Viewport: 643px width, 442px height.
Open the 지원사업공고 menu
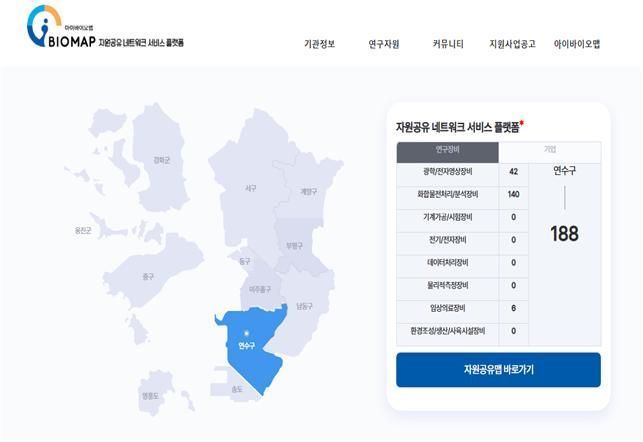pos(512,44)
